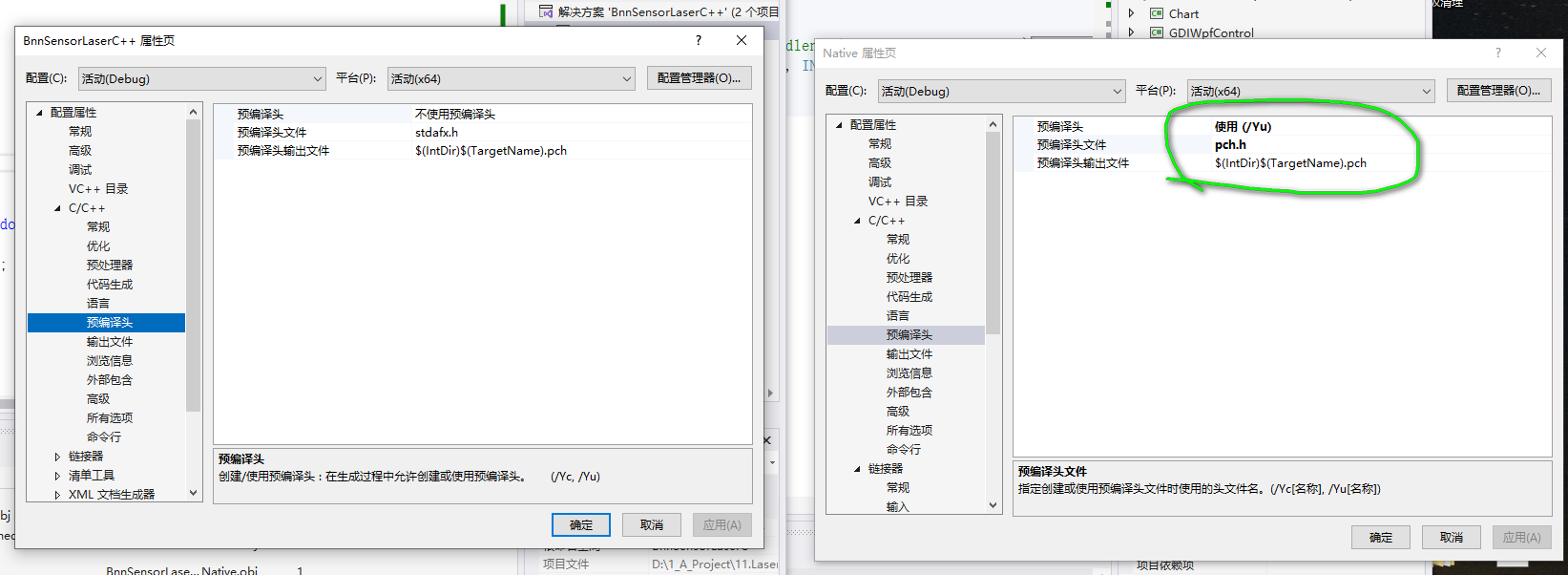Viewport: 1568px width, 575px height.
Task: Click Chart C# project icon in background
Action: tap(1157, 13)
